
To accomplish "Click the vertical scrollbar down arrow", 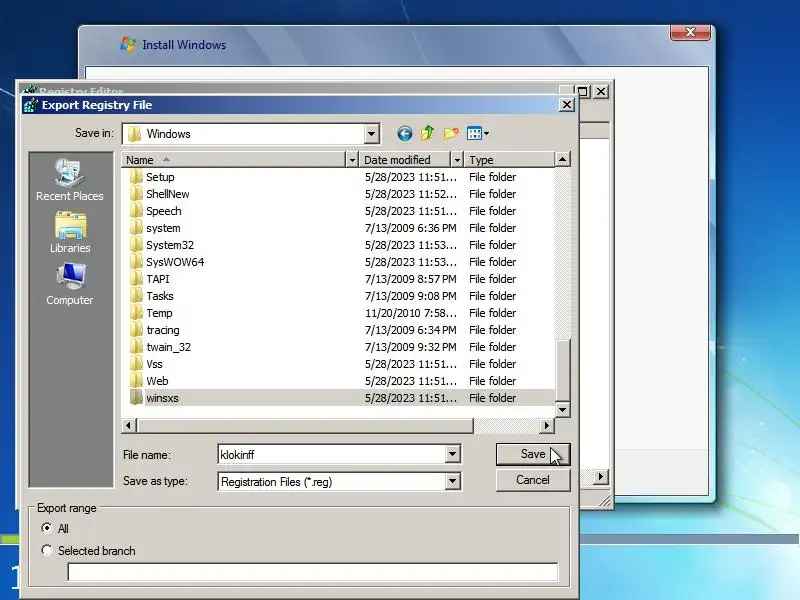I will (562, 409).
